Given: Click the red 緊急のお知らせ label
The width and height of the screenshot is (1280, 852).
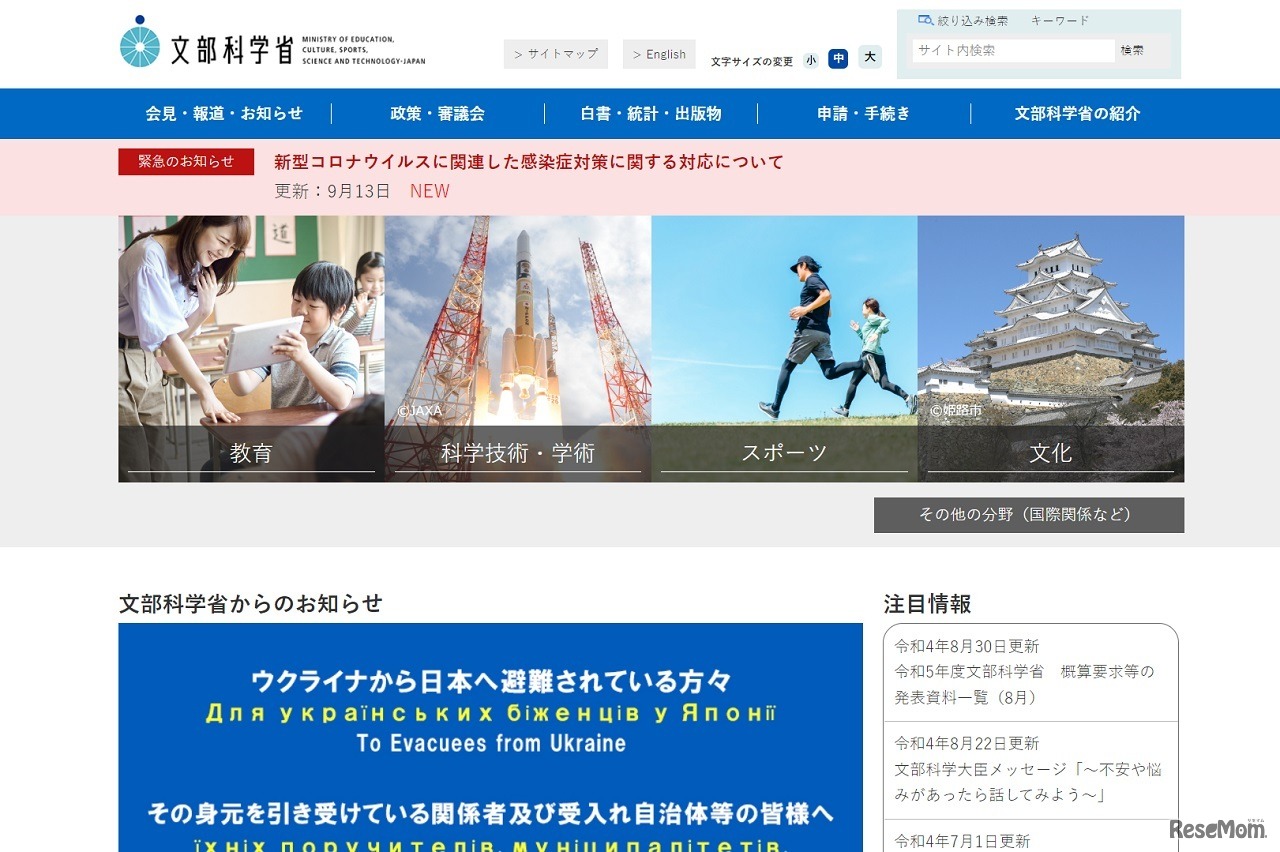Looking at the screenshot, I should 186,162.
